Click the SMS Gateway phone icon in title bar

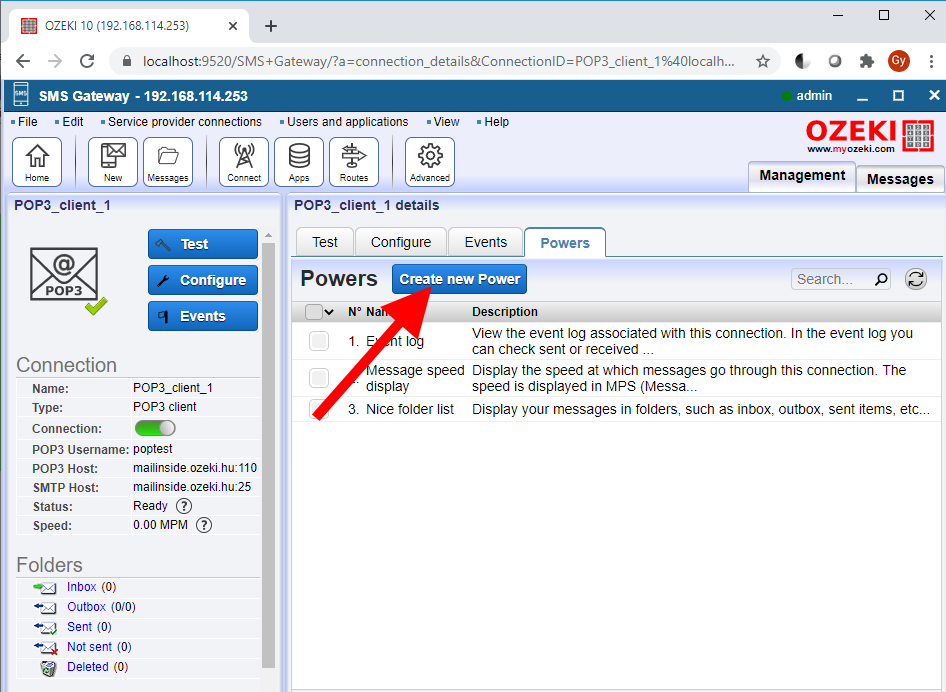[x=21, y=95]
